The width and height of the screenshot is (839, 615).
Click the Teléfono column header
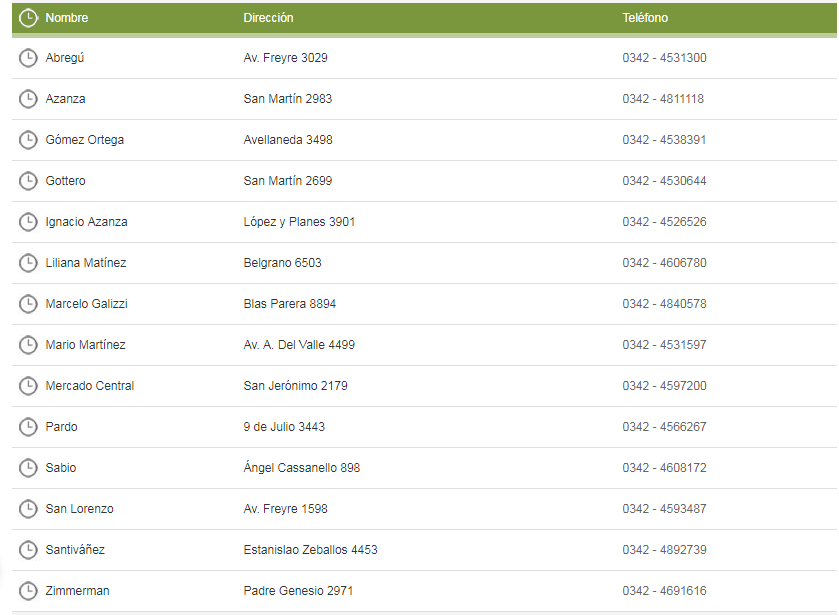[x=645, y=18]
